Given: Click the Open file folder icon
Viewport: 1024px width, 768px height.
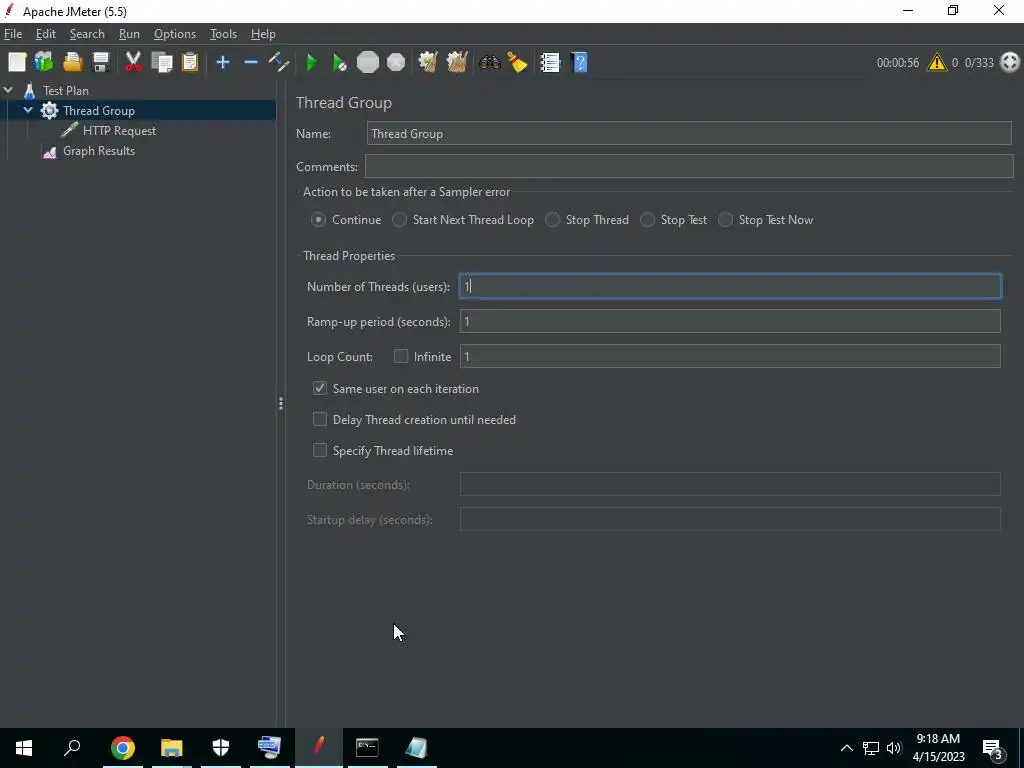Looking at the screenshot, I should (72, 63).
